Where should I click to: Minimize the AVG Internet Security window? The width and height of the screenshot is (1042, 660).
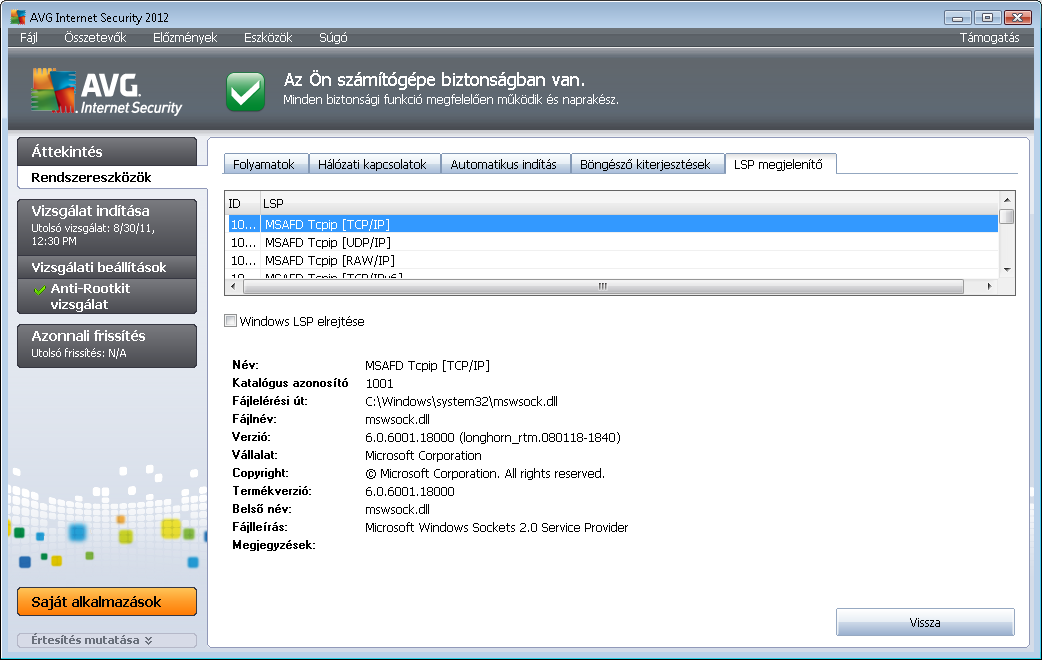point(957,17)
